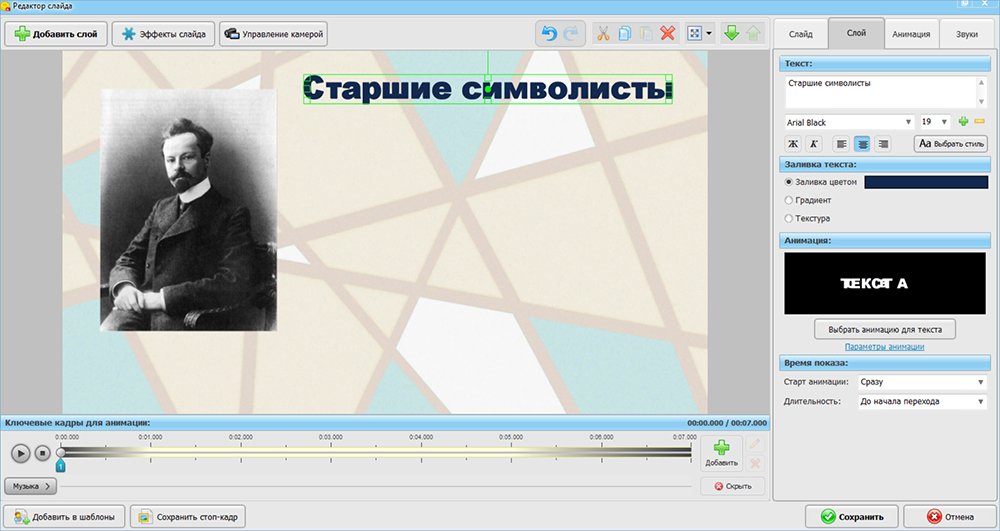Image resolution: width=1000 pixels, height=531 pixels.
Task: Click the scissors cut icon
Action: (x=603, y=34)
